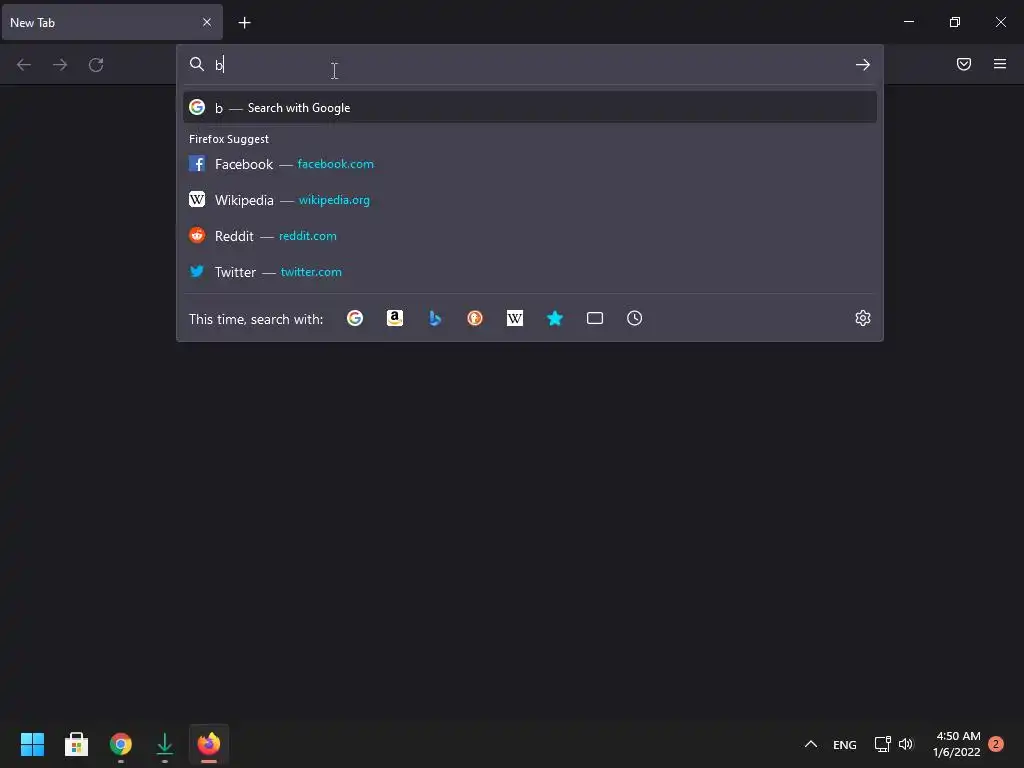
Task: Open Microsoft Store from taskbar
Action: coord(76,744)
